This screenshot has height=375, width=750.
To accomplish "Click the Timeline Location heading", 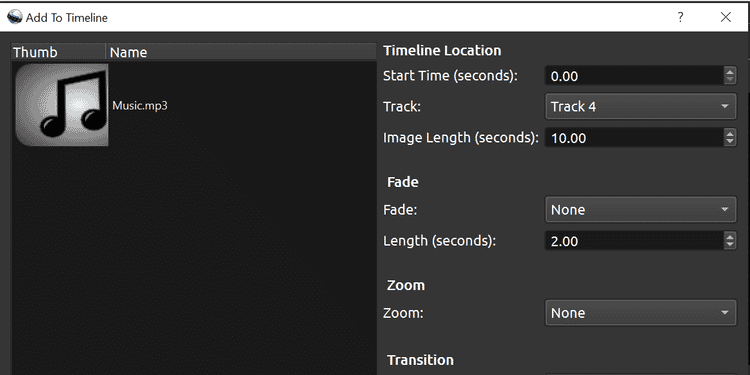I will [442, 50].
